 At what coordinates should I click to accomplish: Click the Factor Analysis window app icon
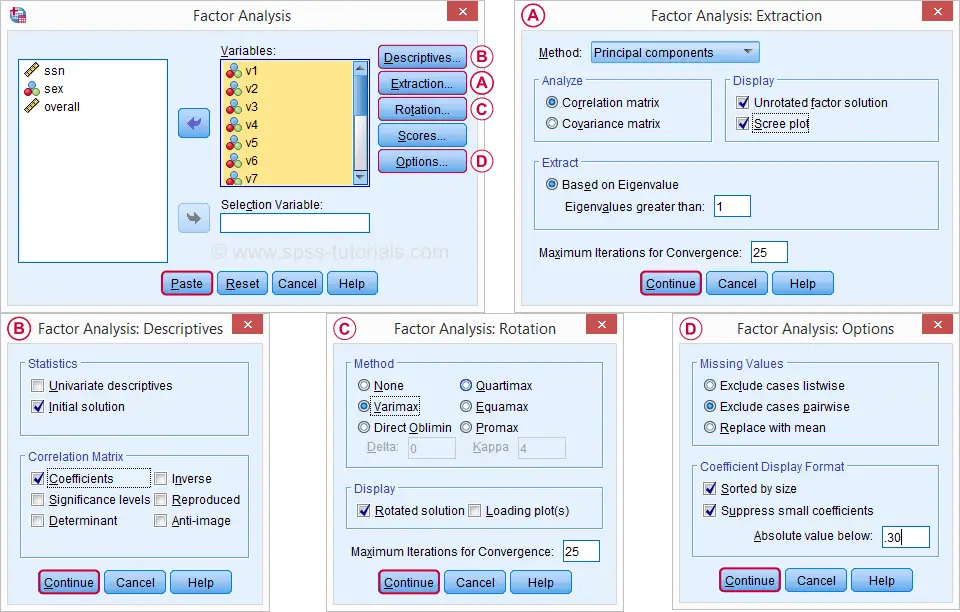pos(18,15)
